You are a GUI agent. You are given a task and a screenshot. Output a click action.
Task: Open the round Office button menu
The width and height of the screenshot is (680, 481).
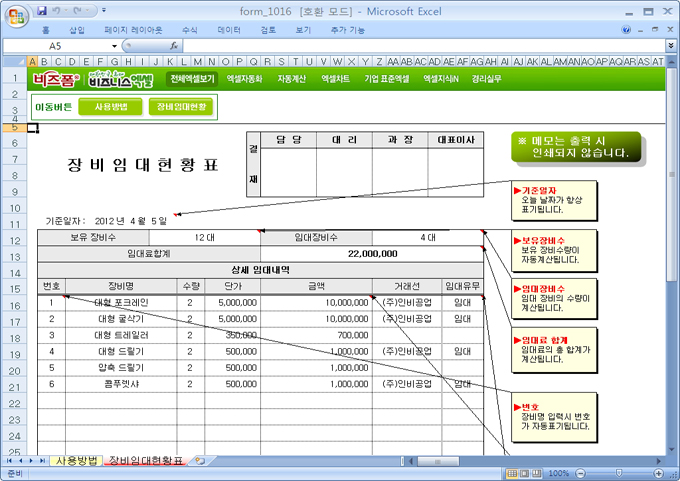(x=16, y=16)
